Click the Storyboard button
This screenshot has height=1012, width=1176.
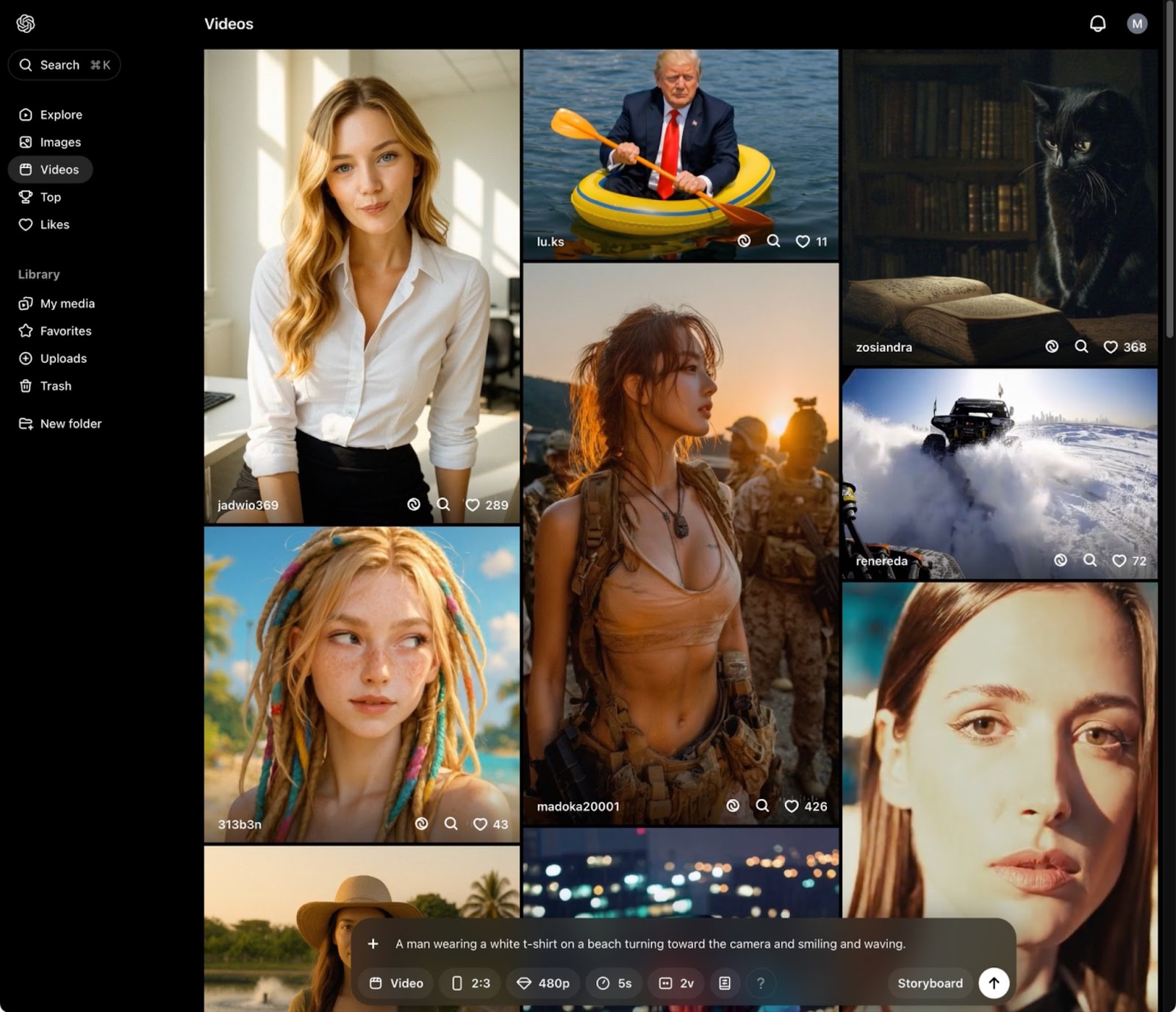tap(930, 983)
